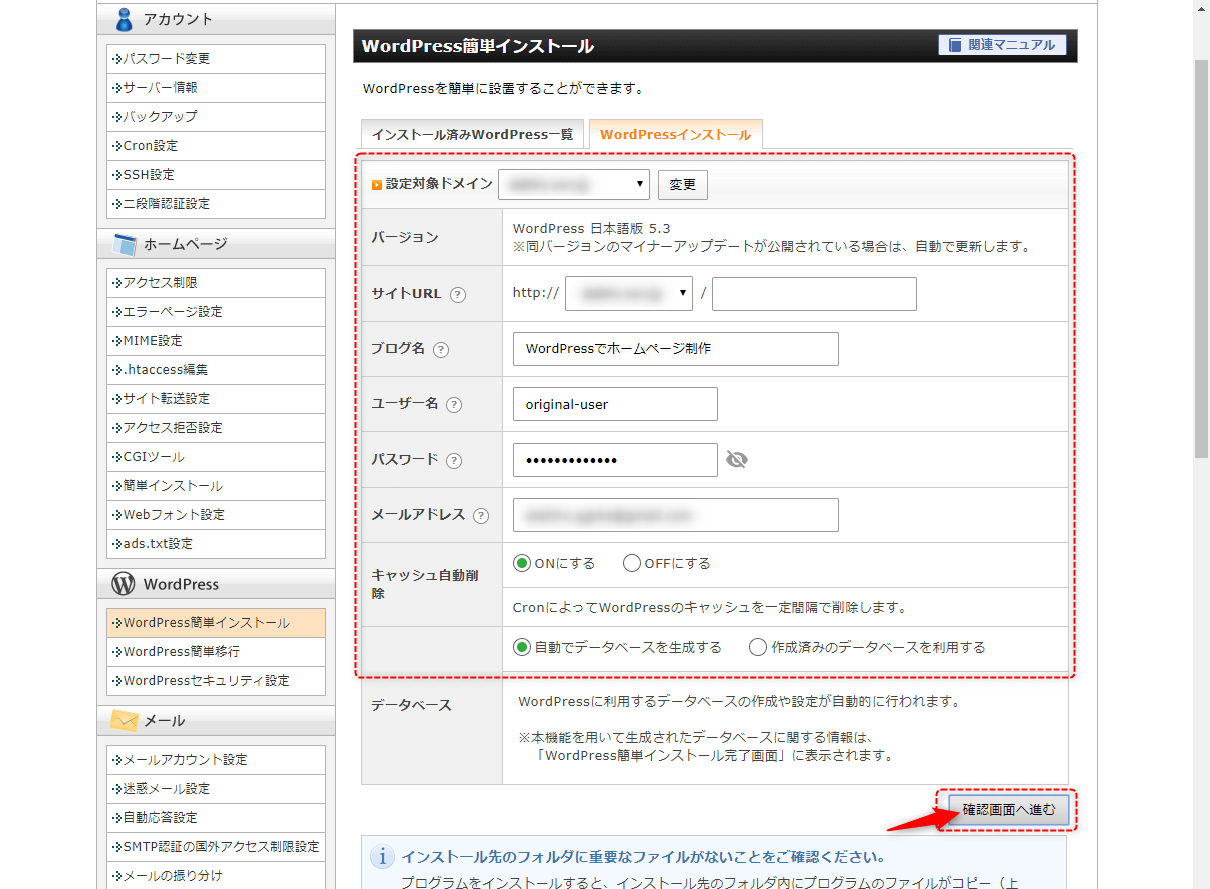
Task: Open メールアカウント設定 in sidebar
Action: pos(216,760)
